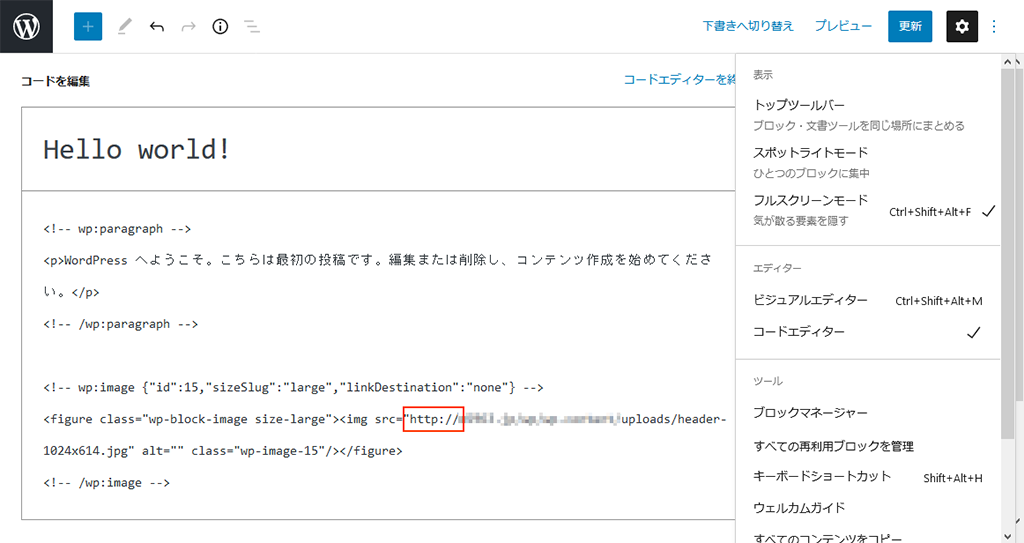The width and height of the screenshot is (1024, 543).
Task: Switch to ビジュアルエディター
Action: click(868, 300)
